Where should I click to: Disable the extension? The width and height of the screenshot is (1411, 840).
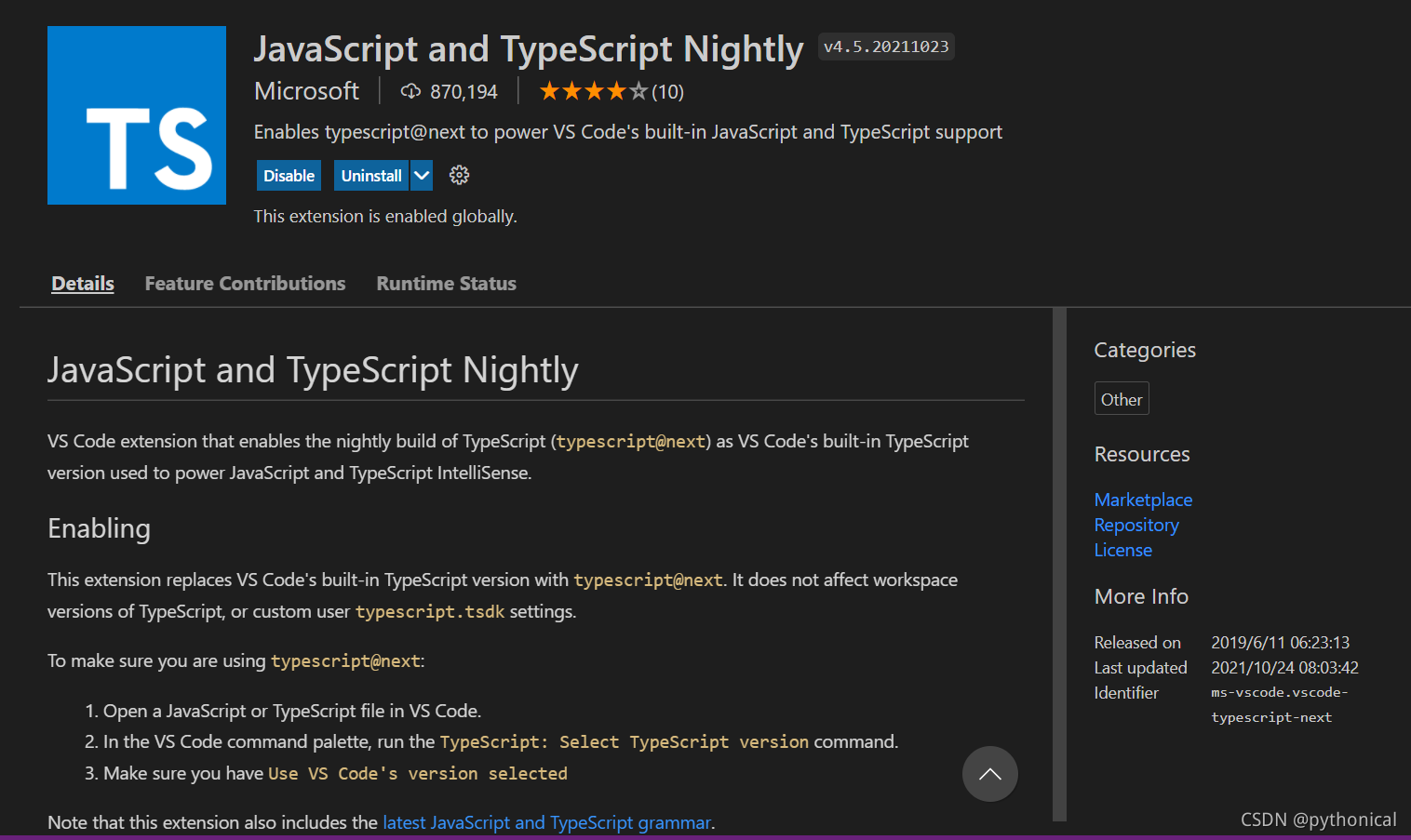[289, 175]
